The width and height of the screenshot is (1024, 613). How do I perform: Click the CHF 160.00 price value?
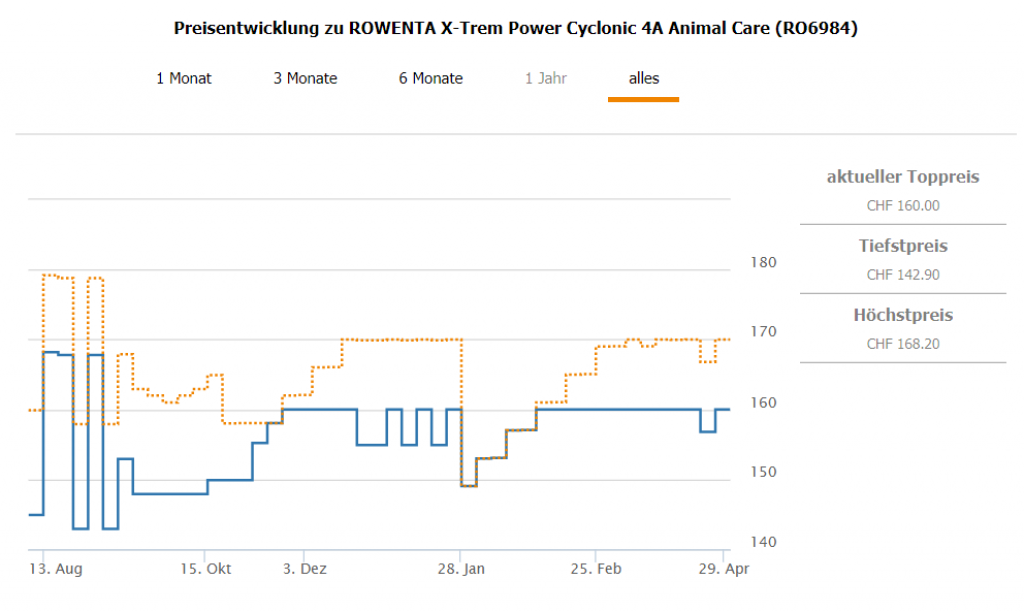tap(902, 206)
